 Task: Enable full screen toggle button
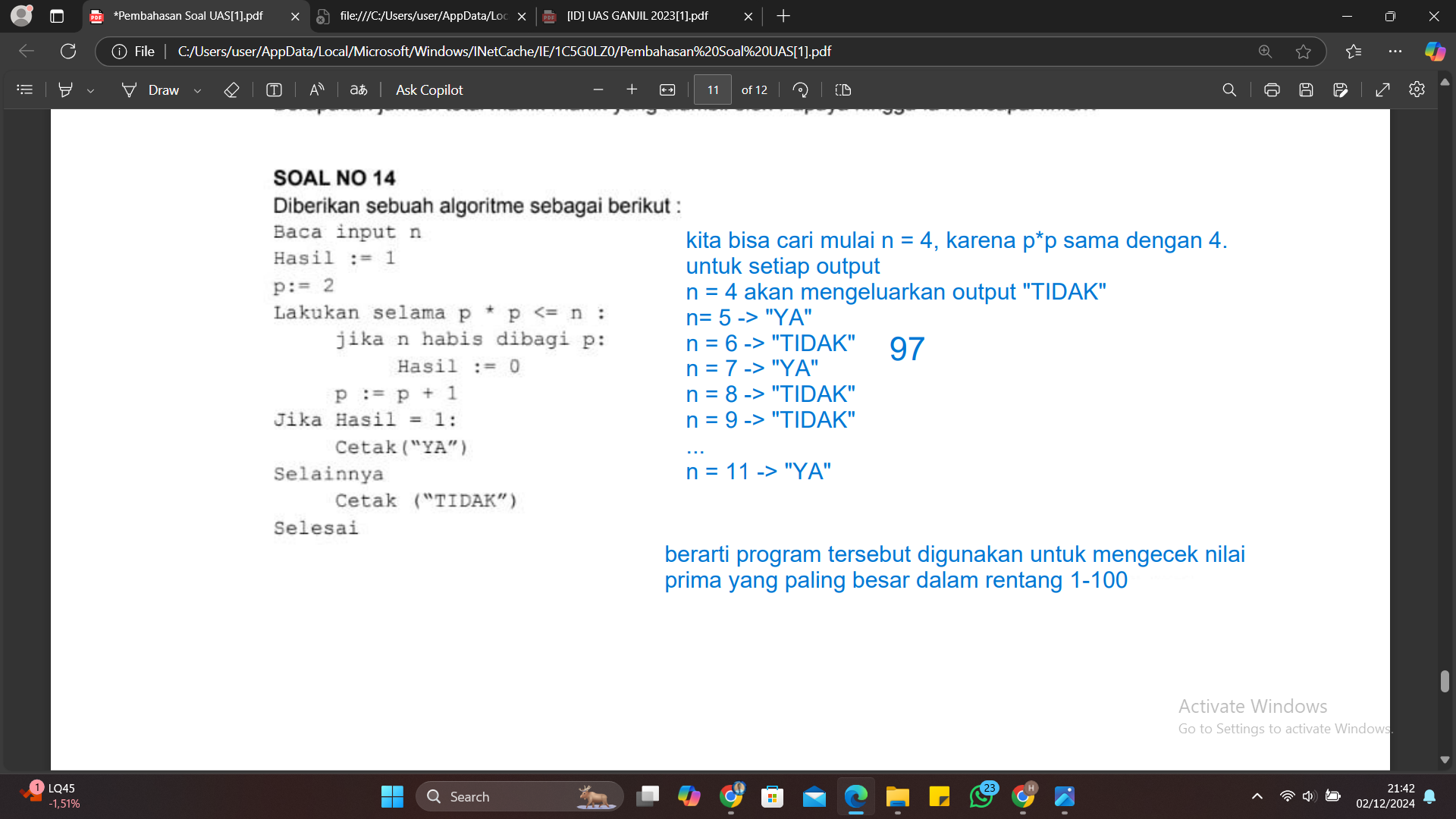click(1383, 90)
